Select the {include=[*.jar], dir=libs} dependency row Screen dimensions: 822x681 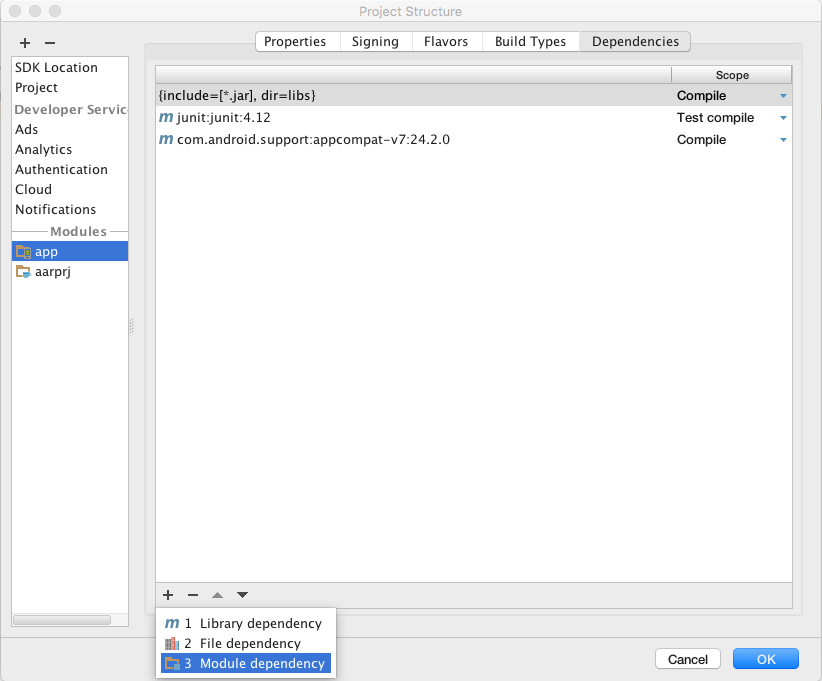(x=473, y=95)
